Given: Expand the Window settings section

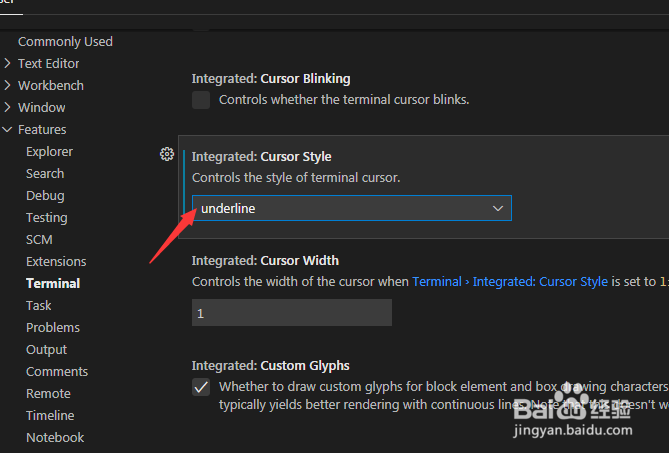Looking at the screenshot, I should [41, 107].
